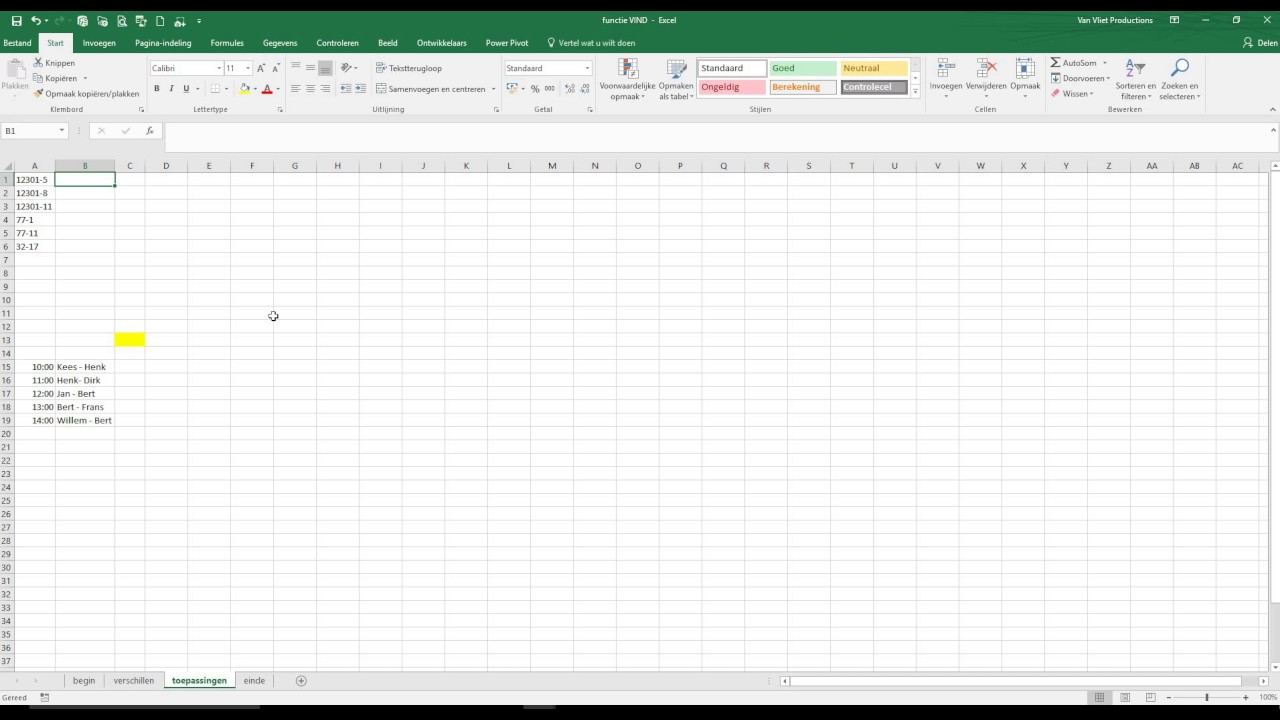Toggle underline formatting
Screen dimensions: 1280x720
click(185, 89)
